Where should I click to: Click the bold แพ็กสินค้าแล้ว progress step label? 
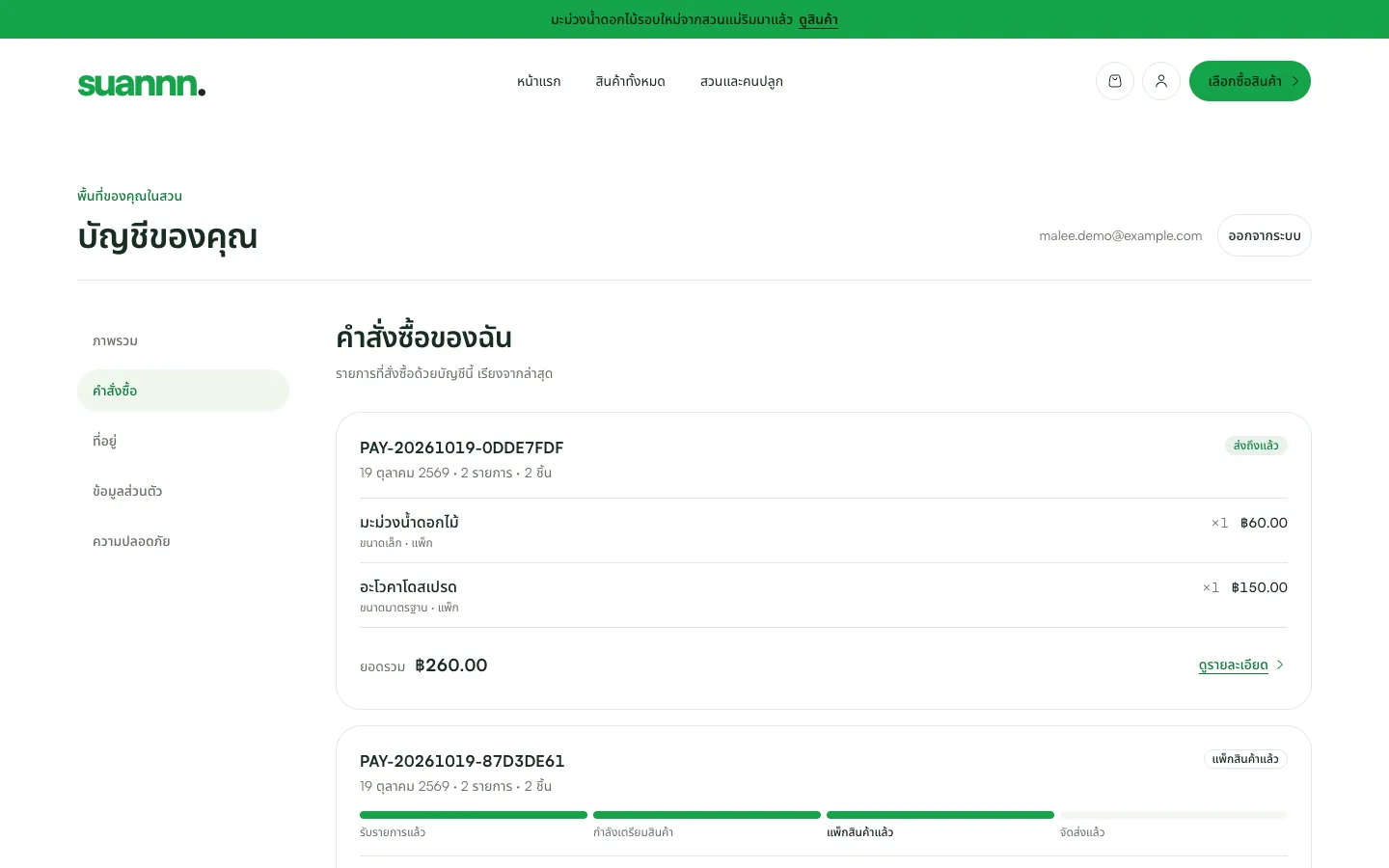click(x=859, y=832)
